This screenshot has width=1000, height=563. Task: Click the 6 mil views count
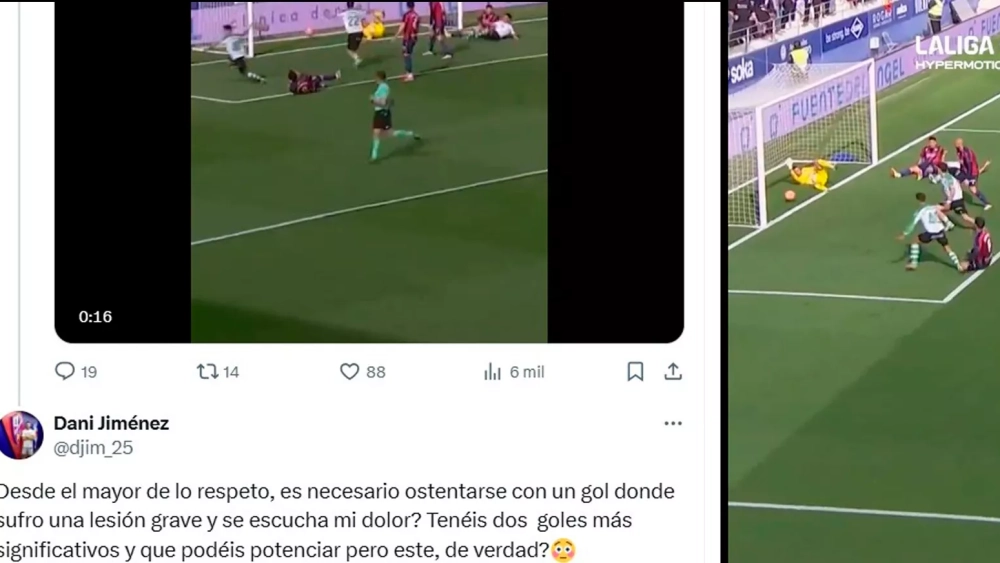tap(527, 372)
